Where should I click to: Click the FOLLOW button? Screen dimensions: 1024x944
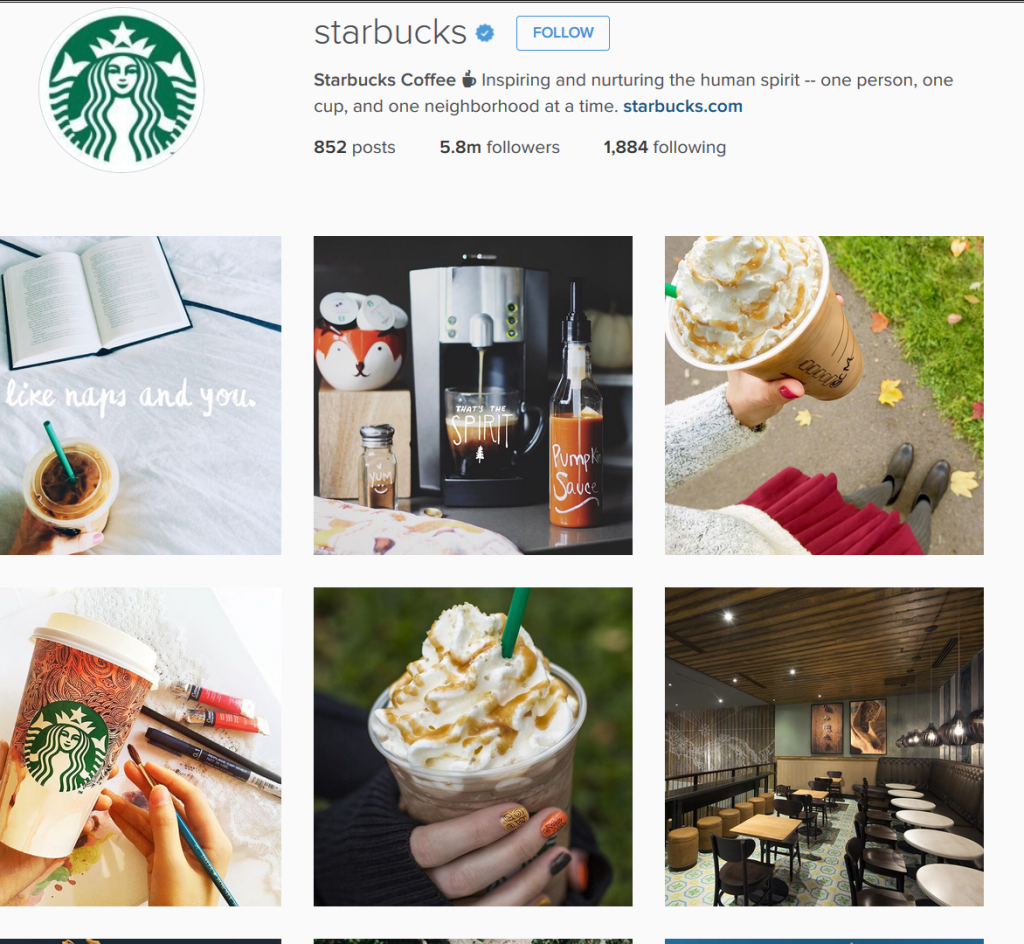(563, 33)
